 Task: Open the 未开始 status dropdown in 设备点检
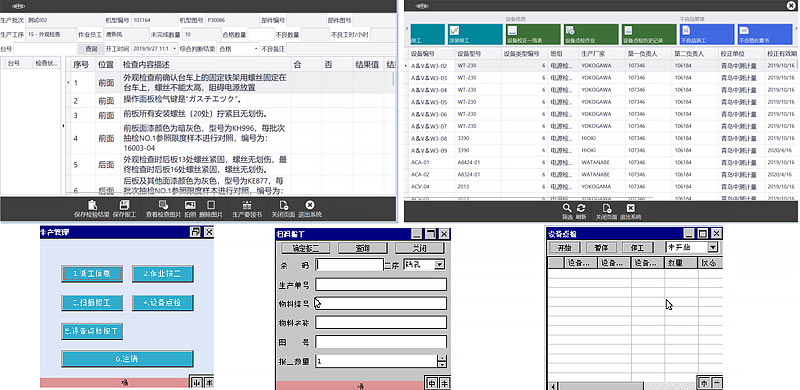(x=712, y=248)
